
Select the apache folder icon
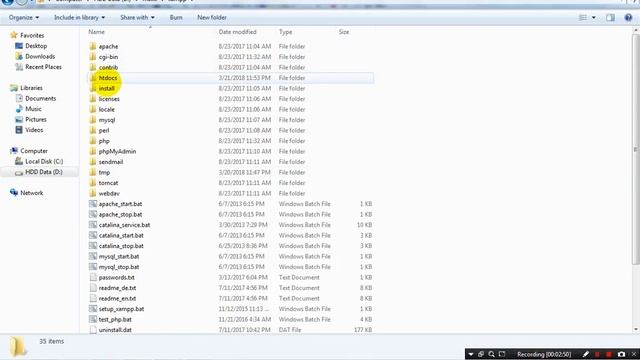point(93,46)
